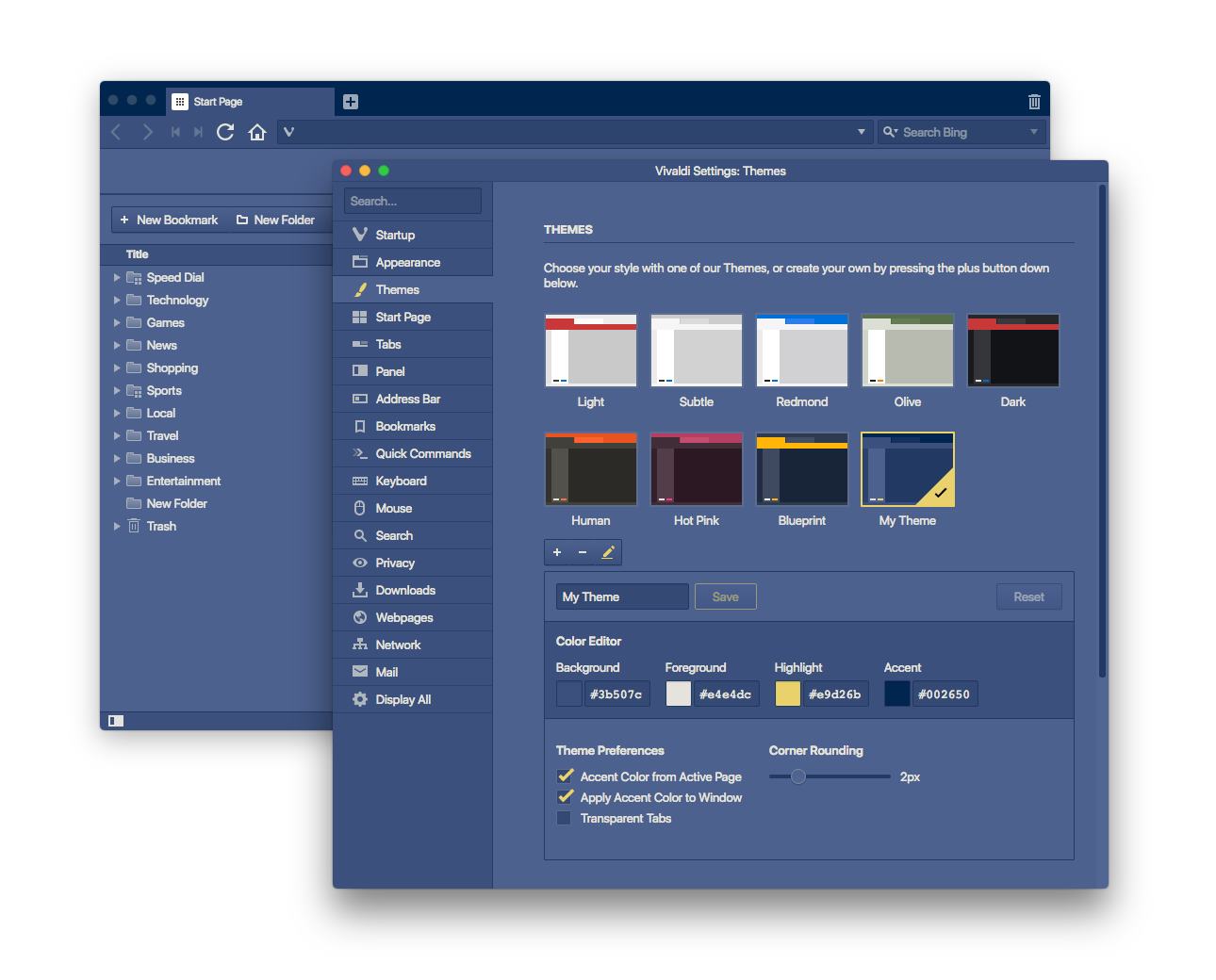
Task: Click the New Bookmark button
Action: [169, 220]
